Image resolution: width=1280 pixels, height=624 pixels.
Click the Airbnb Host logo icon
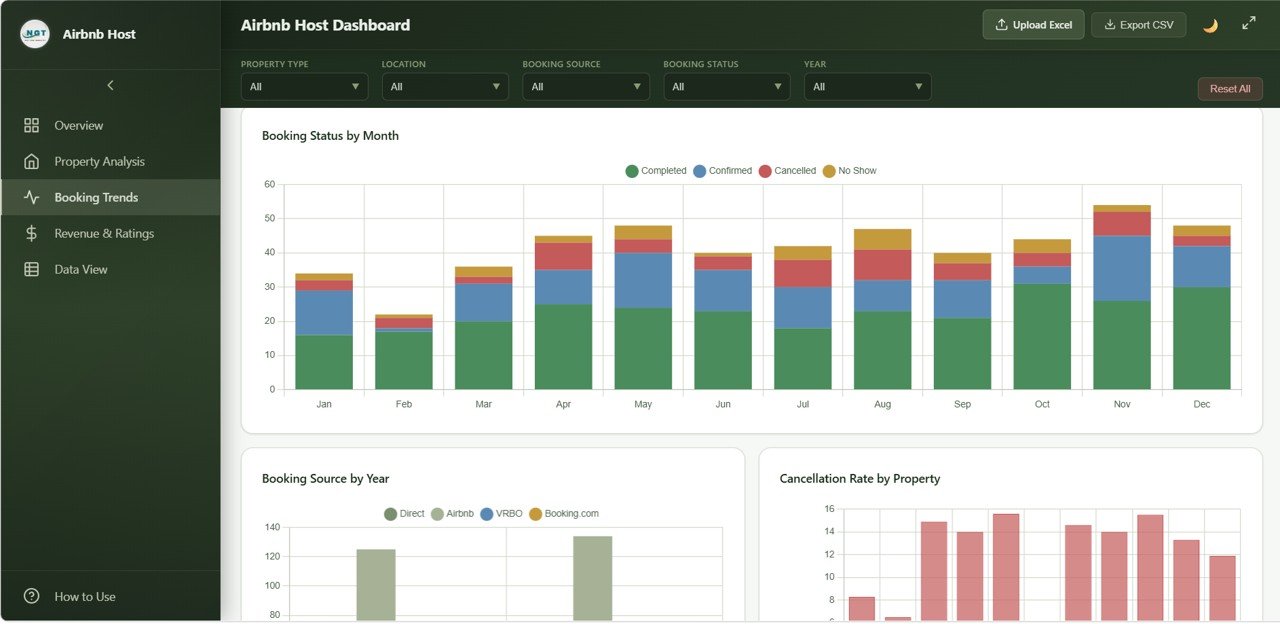(35, 34)
